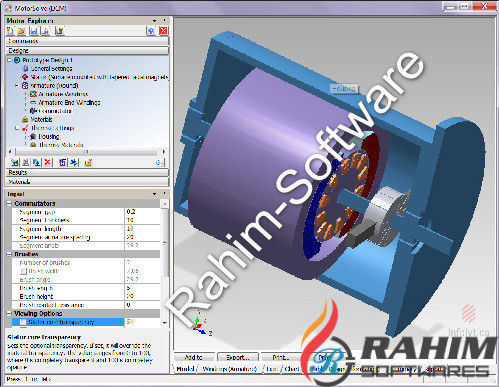This screenshot has height=387, width=499.
Task: Switch to the Chart tab
Action: [x=292, y=369]
